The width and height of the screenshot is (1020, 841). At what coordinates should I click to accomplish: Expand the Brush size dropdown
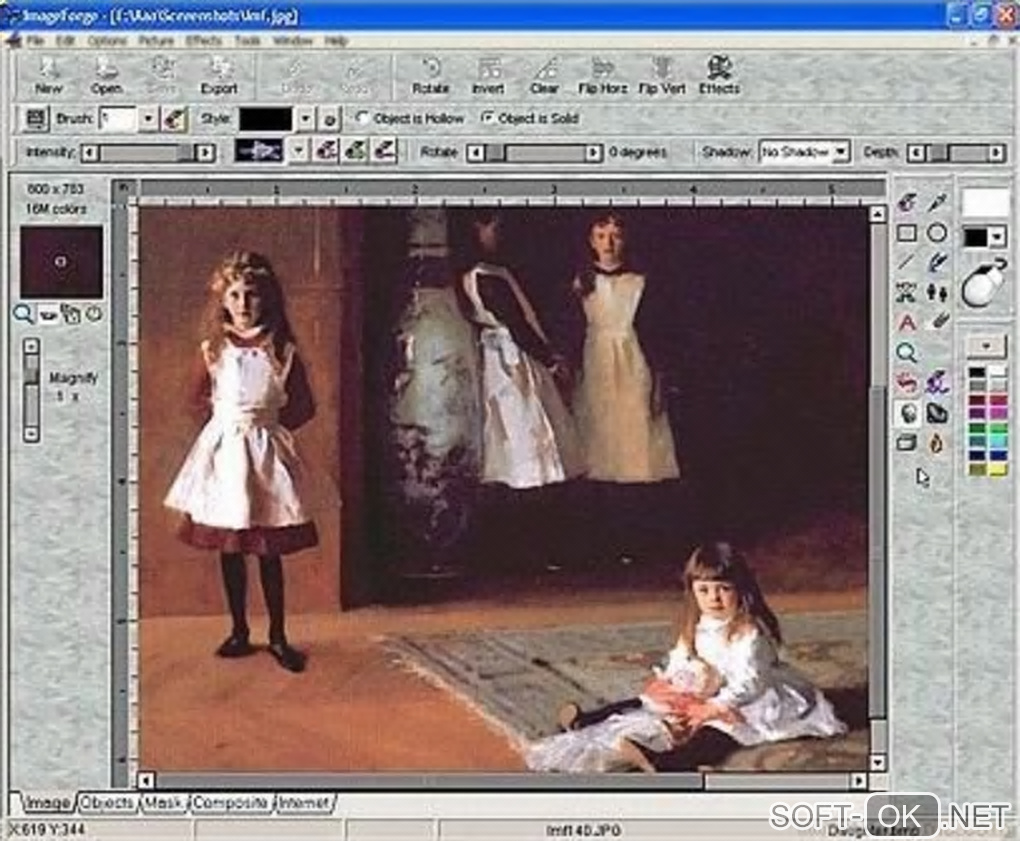pos(148,119)
